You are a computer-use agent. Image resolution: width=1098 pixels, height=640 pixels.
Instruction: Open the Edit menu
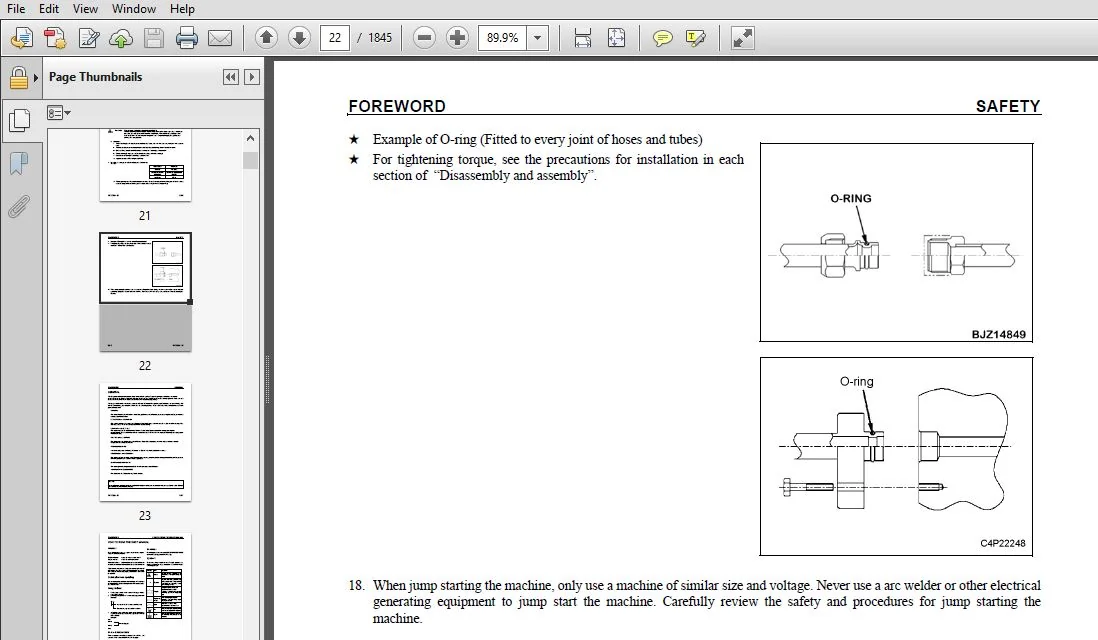[49, 9]
